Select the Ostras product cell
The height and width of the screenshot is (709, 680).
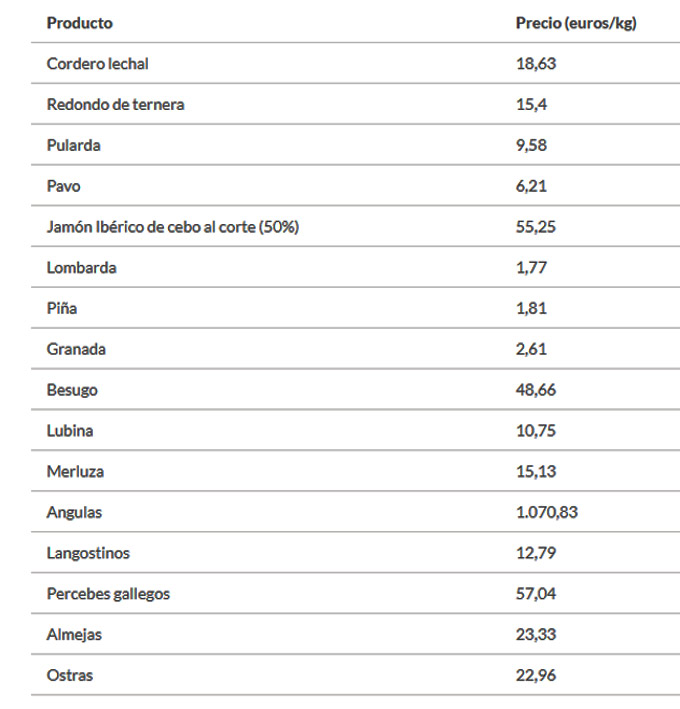(x=69, y=675)
